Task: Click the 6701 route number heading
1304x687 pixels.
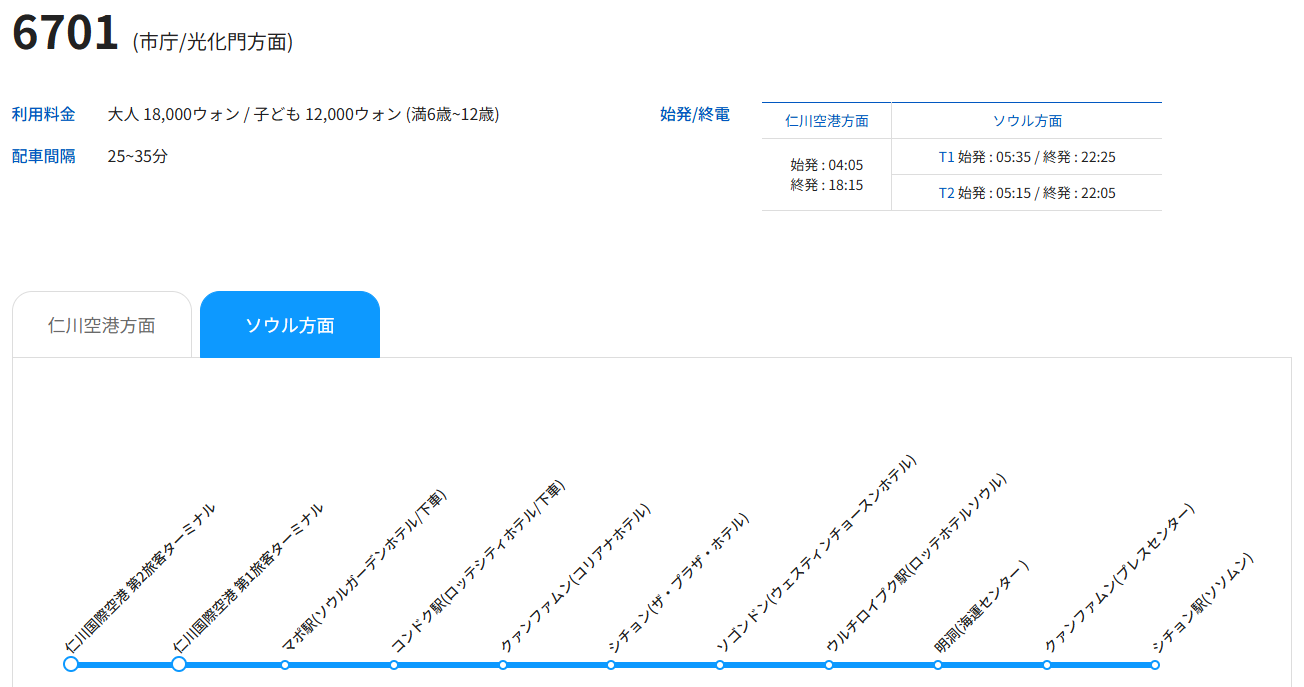Action: (66, 34)
